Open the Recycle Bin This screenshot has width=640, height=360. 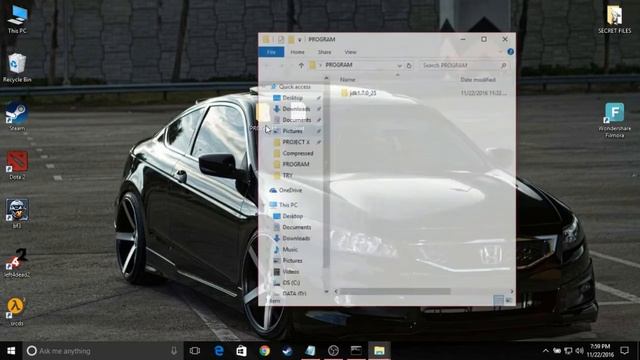pyautogui.click(x=17, y=68)
